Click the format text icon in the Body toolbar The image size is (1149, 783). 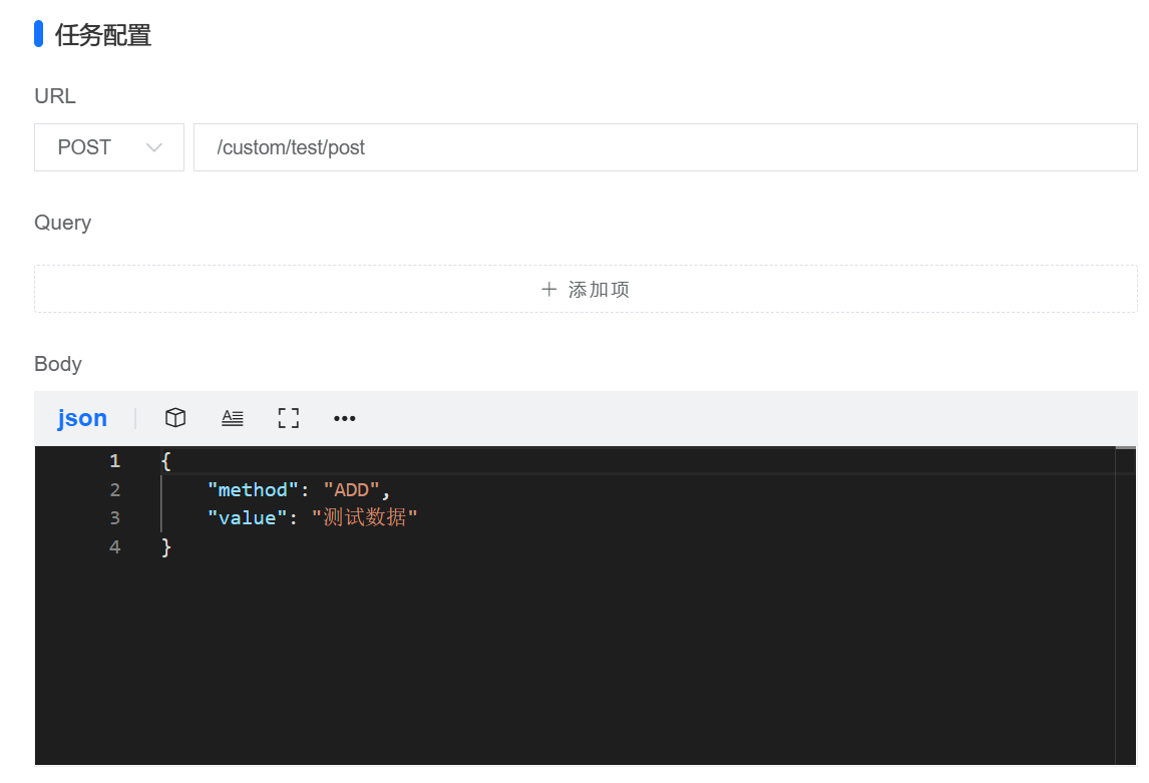click(x=232, y=418)
